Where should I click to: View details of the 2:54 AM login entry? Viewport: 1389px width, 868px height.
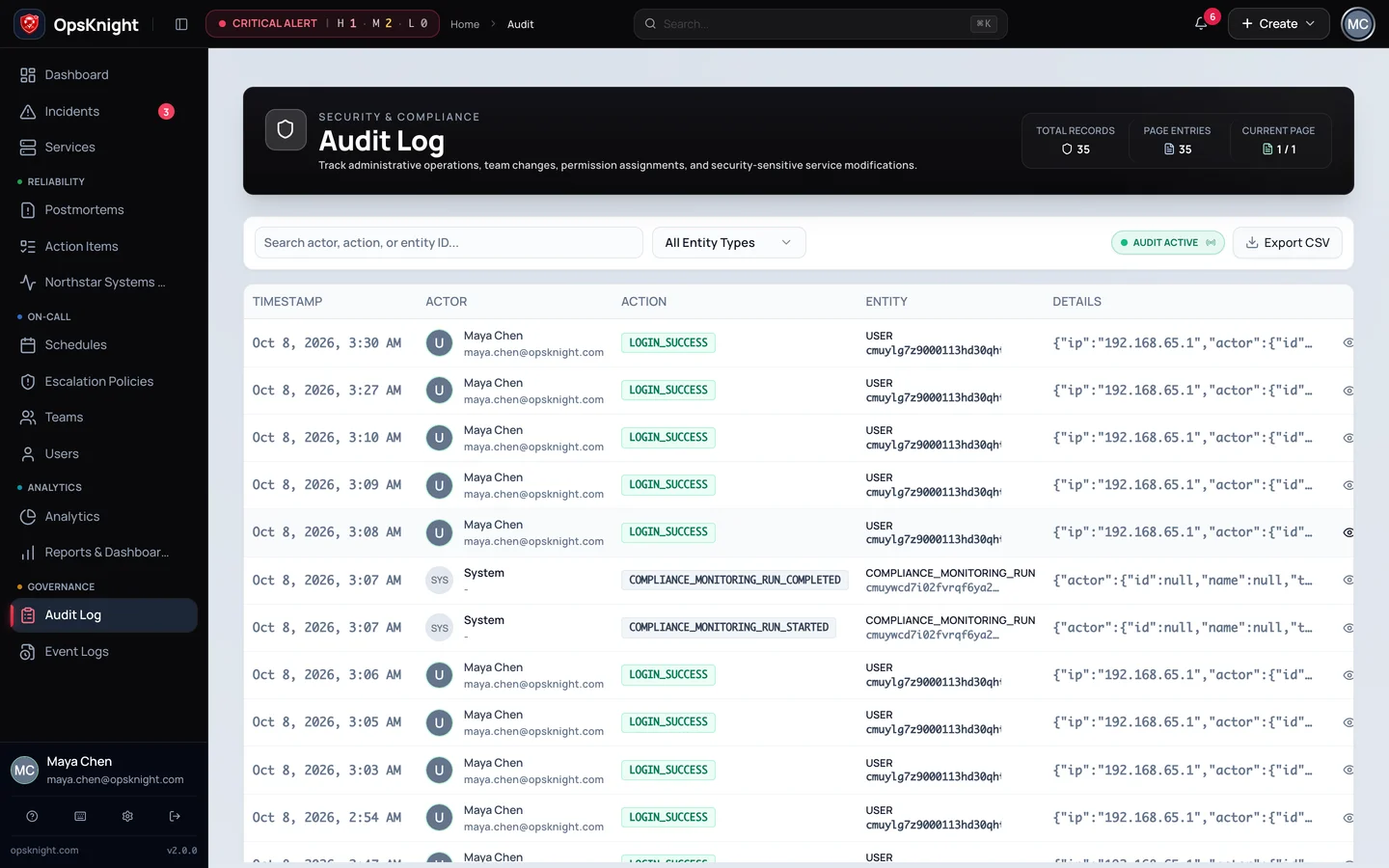pyautogui.click(x=1348, y=818)
